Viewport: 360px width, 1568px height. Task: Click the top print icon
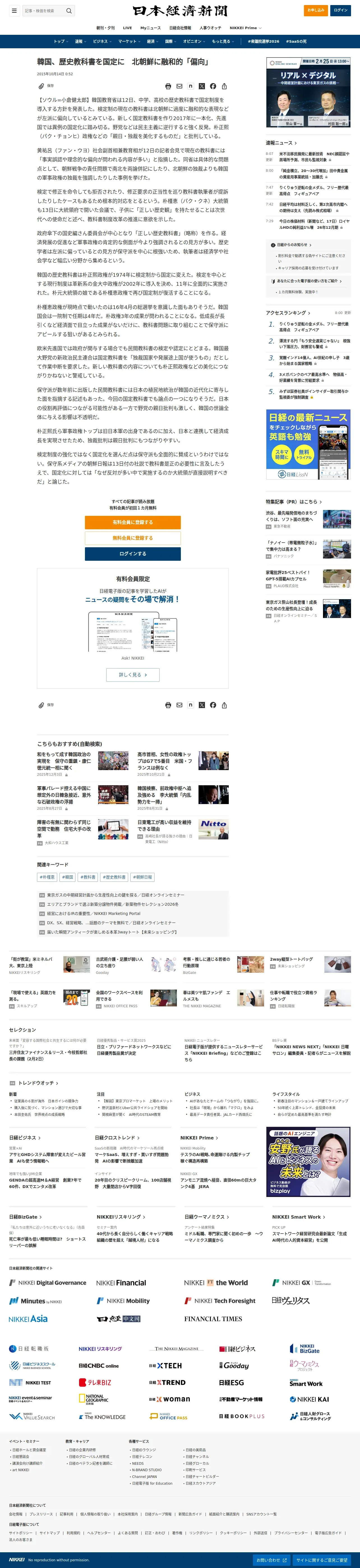169,86
